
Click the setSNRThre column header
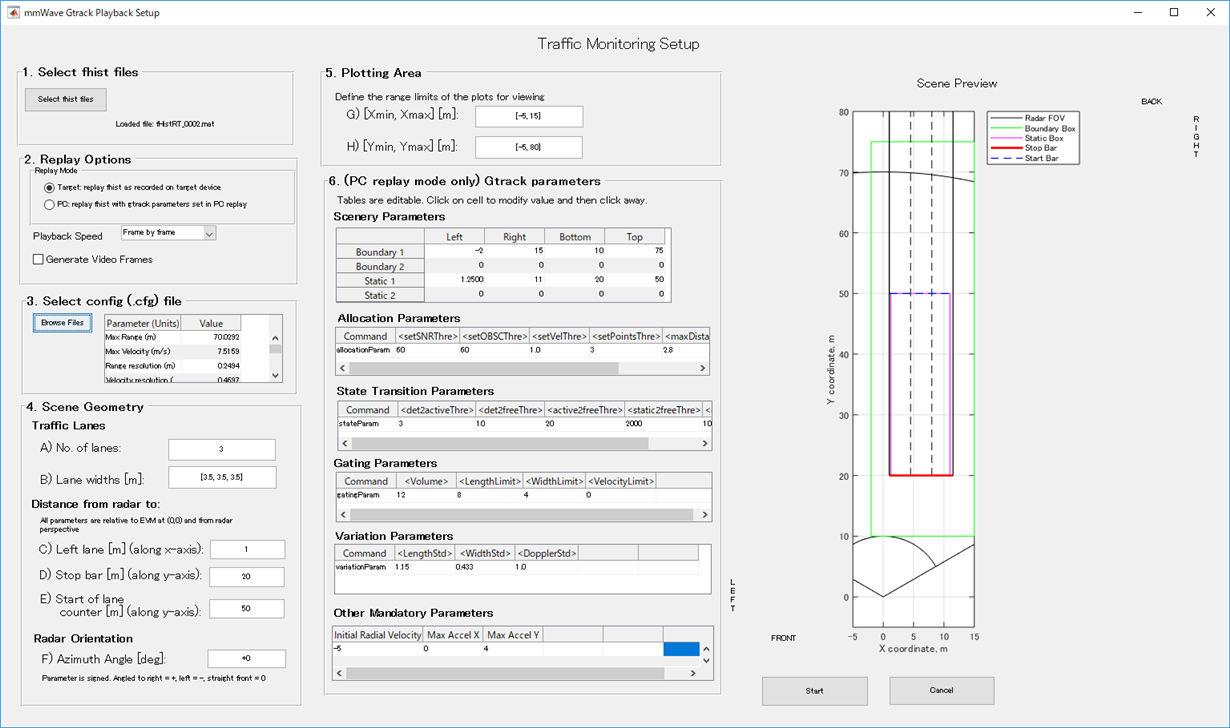click(x=427, y=336)
